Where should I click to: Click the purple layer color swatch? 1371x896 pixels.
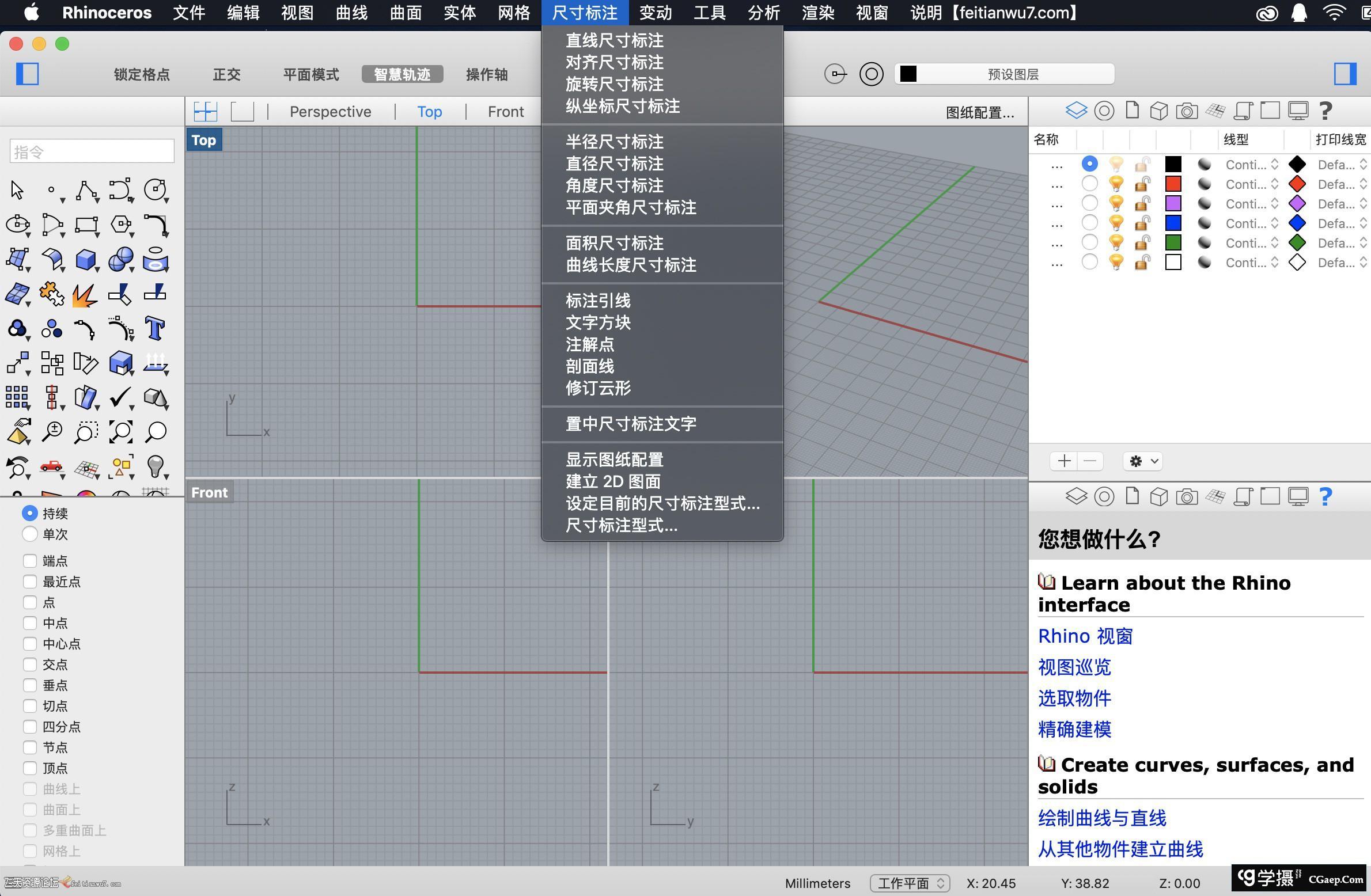point(1173,203)
